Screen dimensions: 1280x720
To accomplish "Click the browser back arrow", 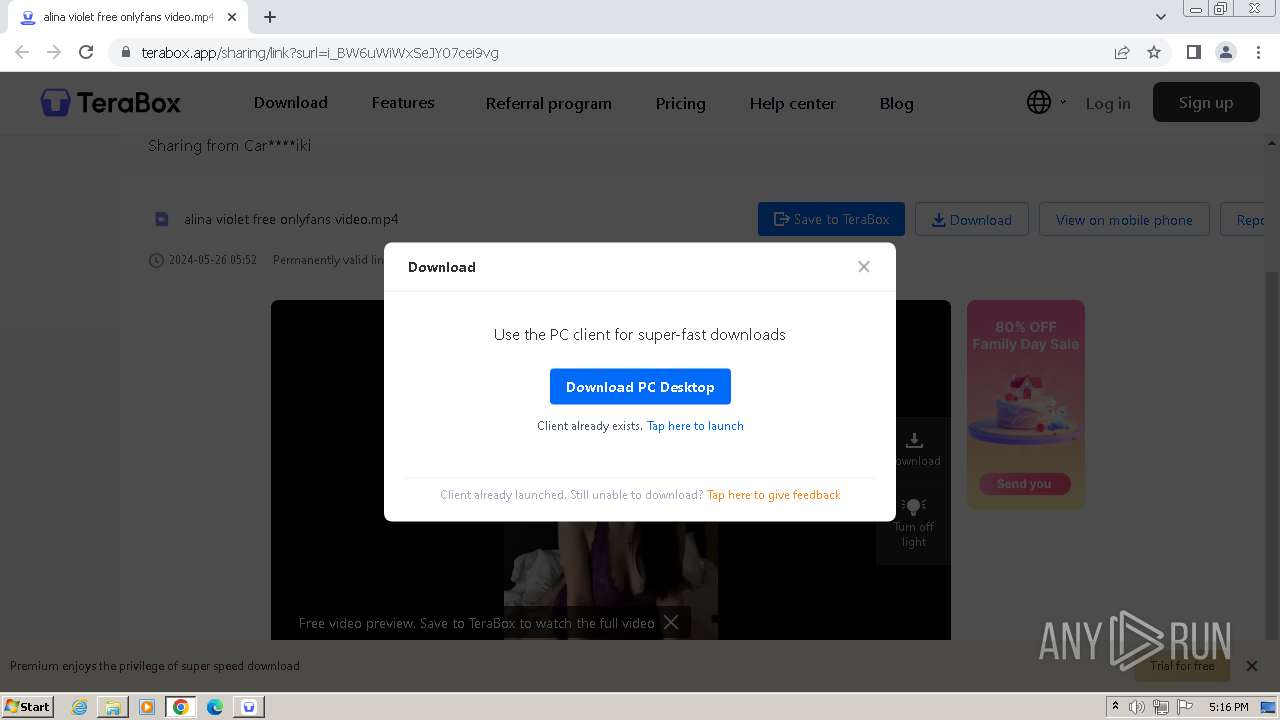I will pyautogui.click(x=22, y=52).
